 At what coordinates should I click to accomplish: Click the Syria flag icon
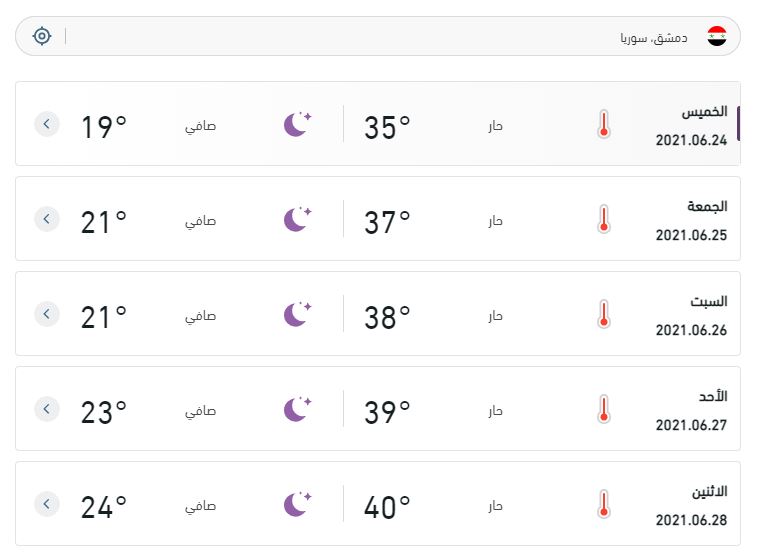click(717, 36)
